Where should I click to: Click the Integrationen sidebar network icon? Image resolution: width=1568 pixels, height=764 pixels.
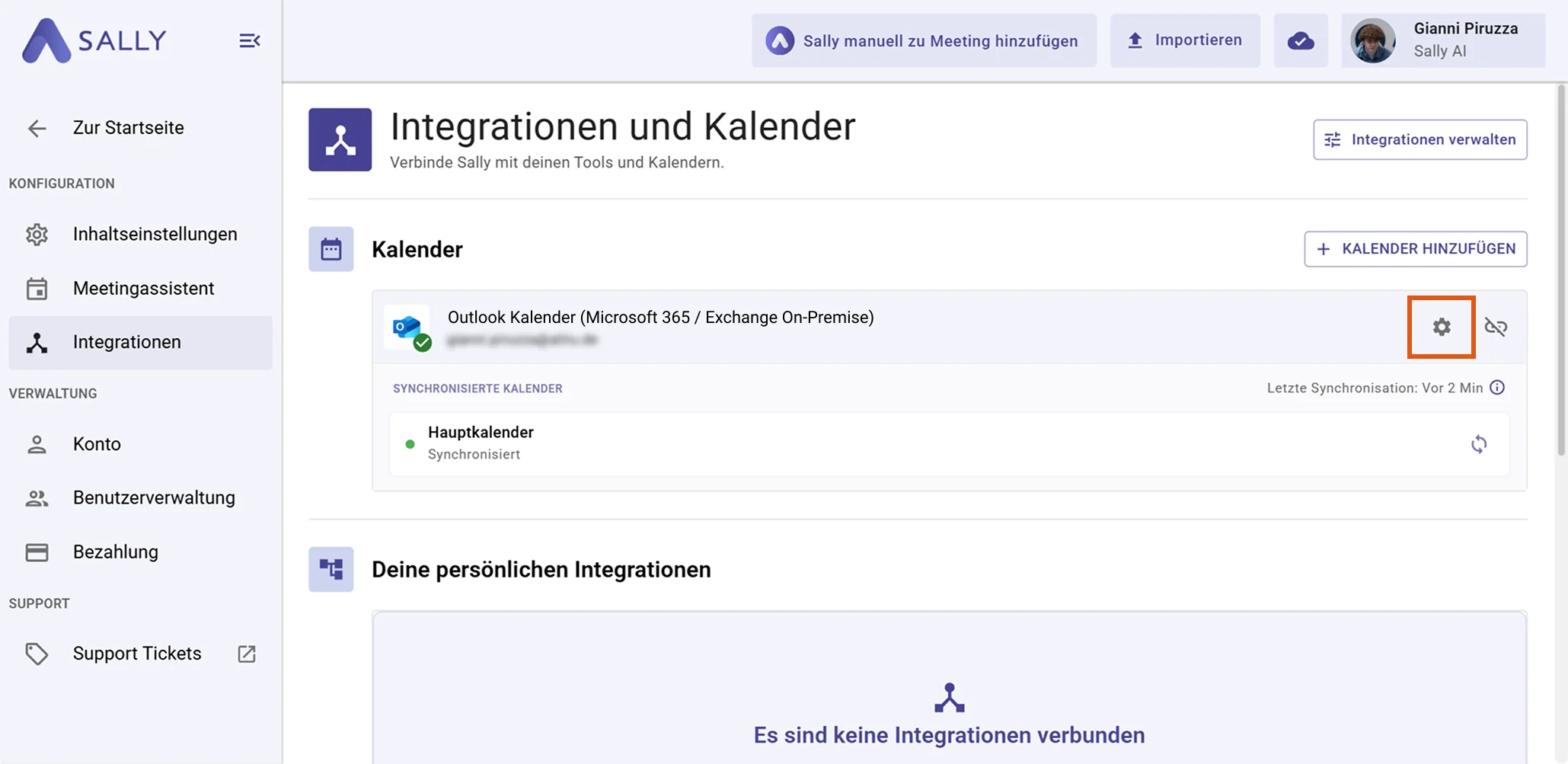click(37, 342)
